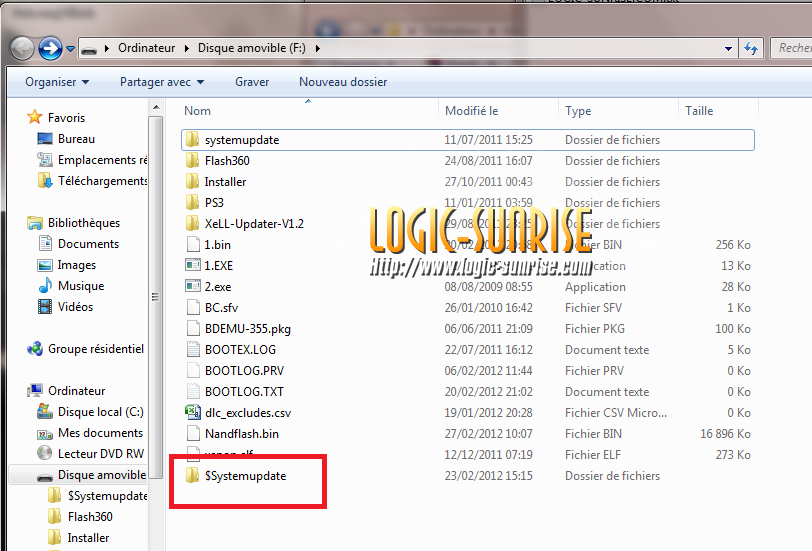Open Bureau in the sidebar
Image resolution: width=812 pixels, height=551 pixels.
(x=76, y=139)
